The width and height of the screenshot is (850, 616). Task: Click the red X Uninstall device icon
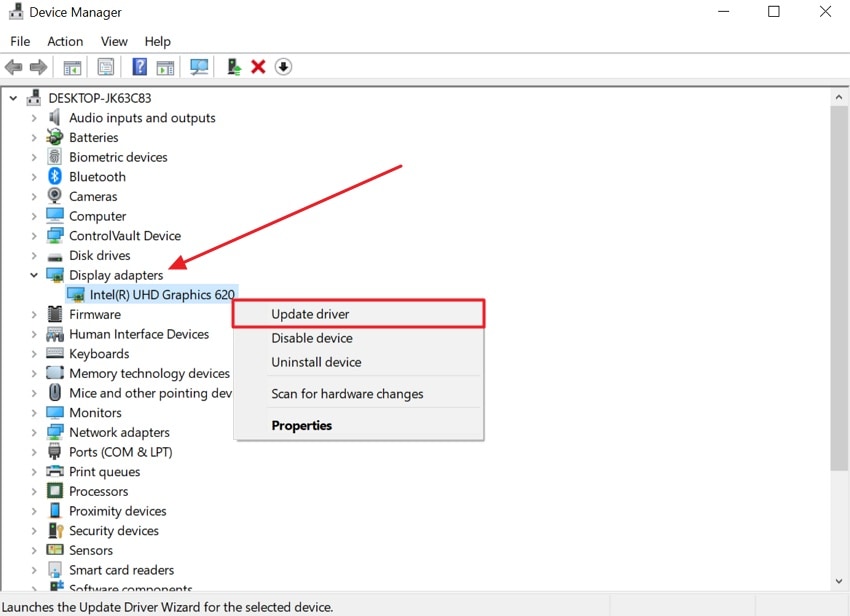point(258,67)
